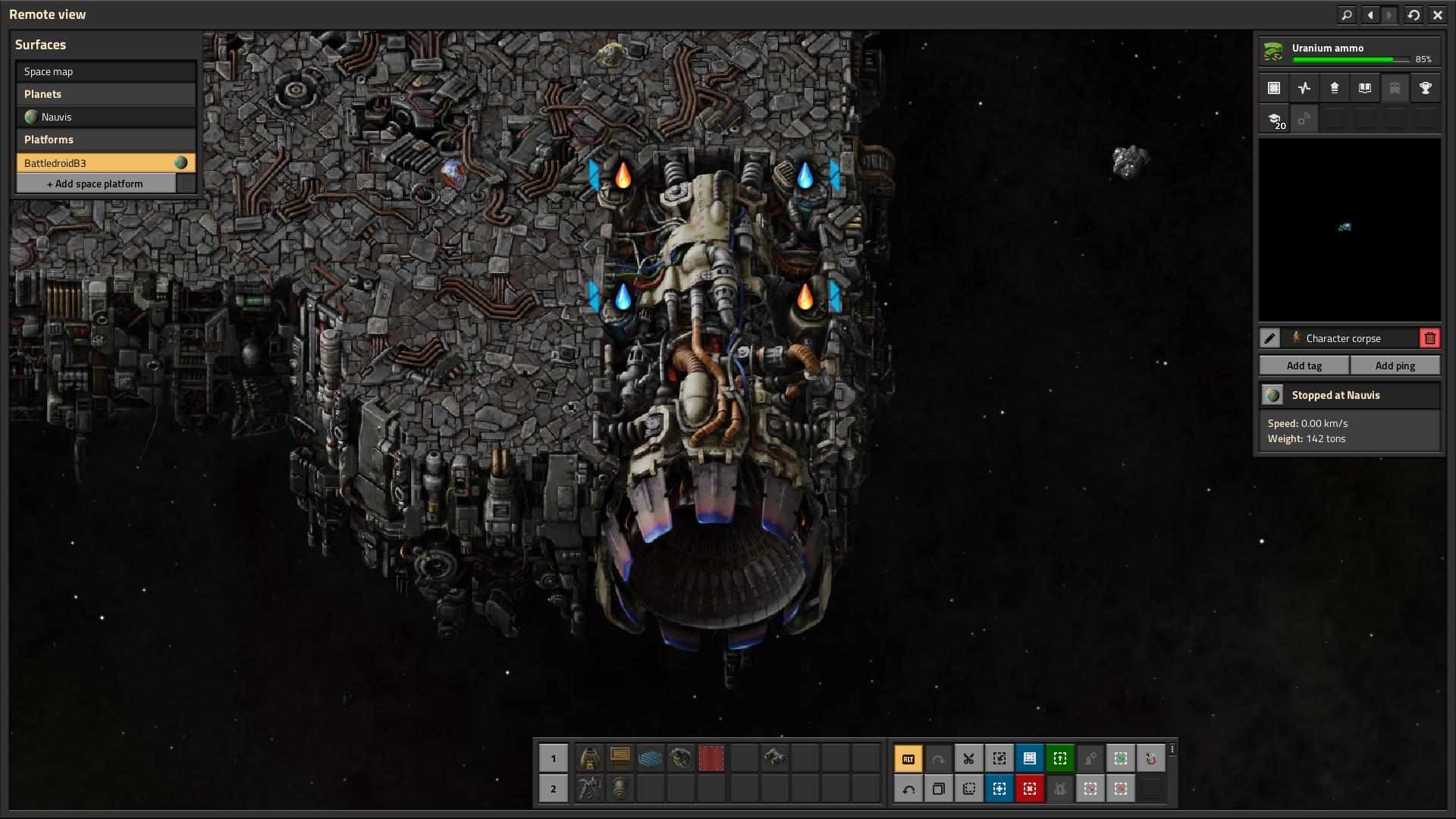Edit Character corpse tag with pencil icon
1456x819 pixels.
click(1269, 338)
